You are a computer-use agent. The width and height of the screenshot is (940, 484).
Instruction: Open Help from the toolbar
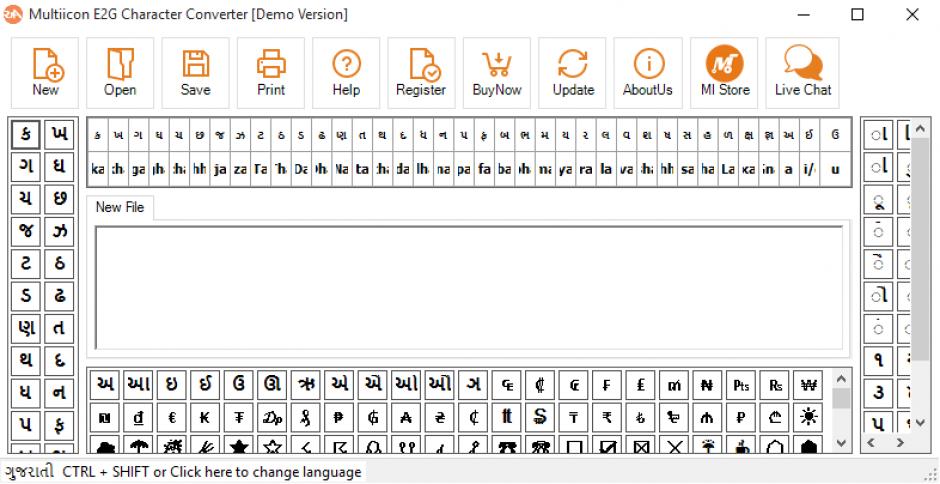[x=346, y=73]
